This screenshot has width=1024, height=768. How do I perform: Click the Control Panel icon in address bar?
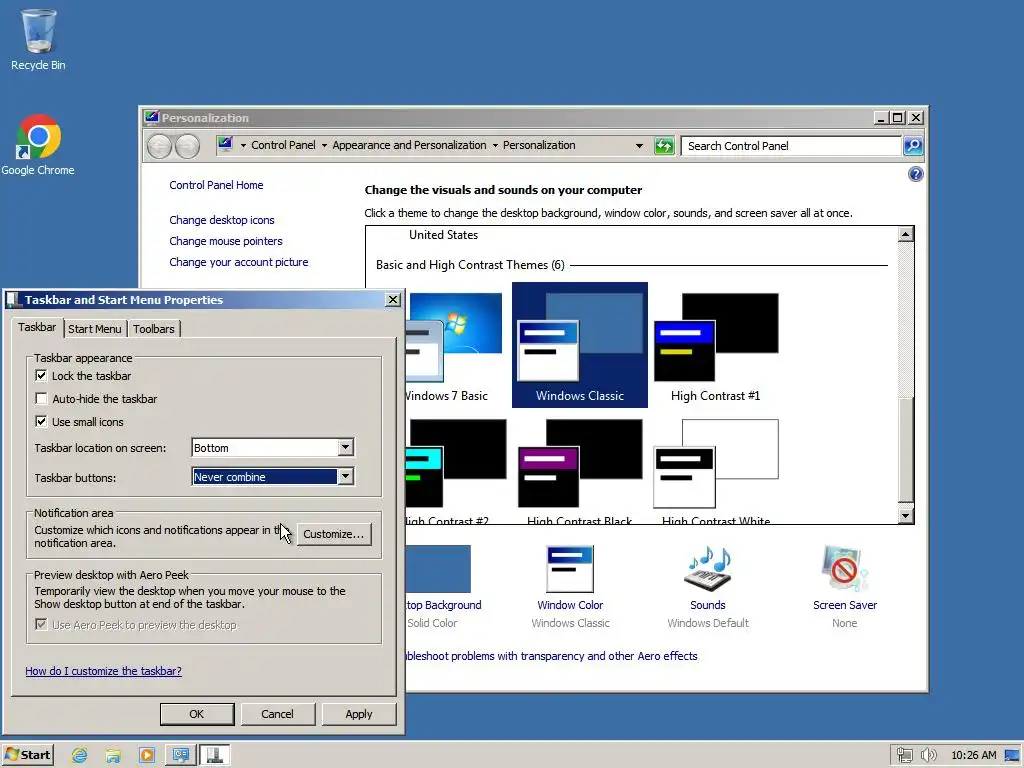[x=225, y=144]
